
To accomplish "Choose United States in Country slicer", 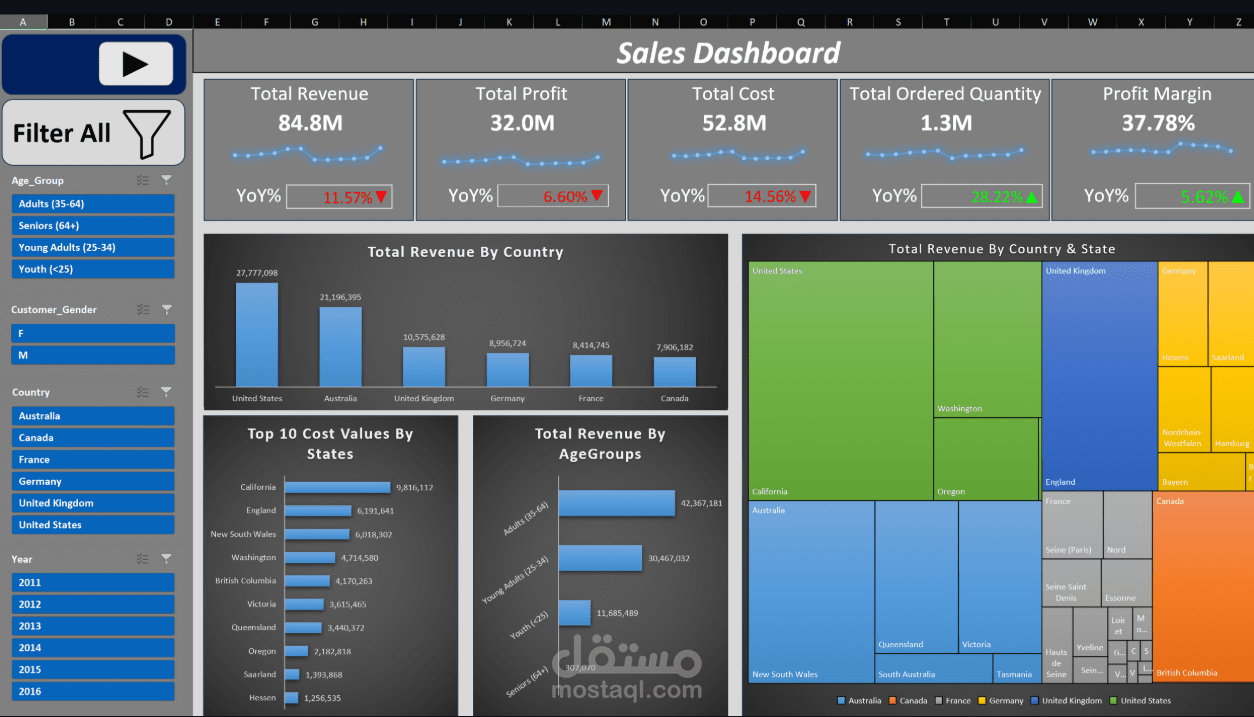I will [x=93, y=525].
